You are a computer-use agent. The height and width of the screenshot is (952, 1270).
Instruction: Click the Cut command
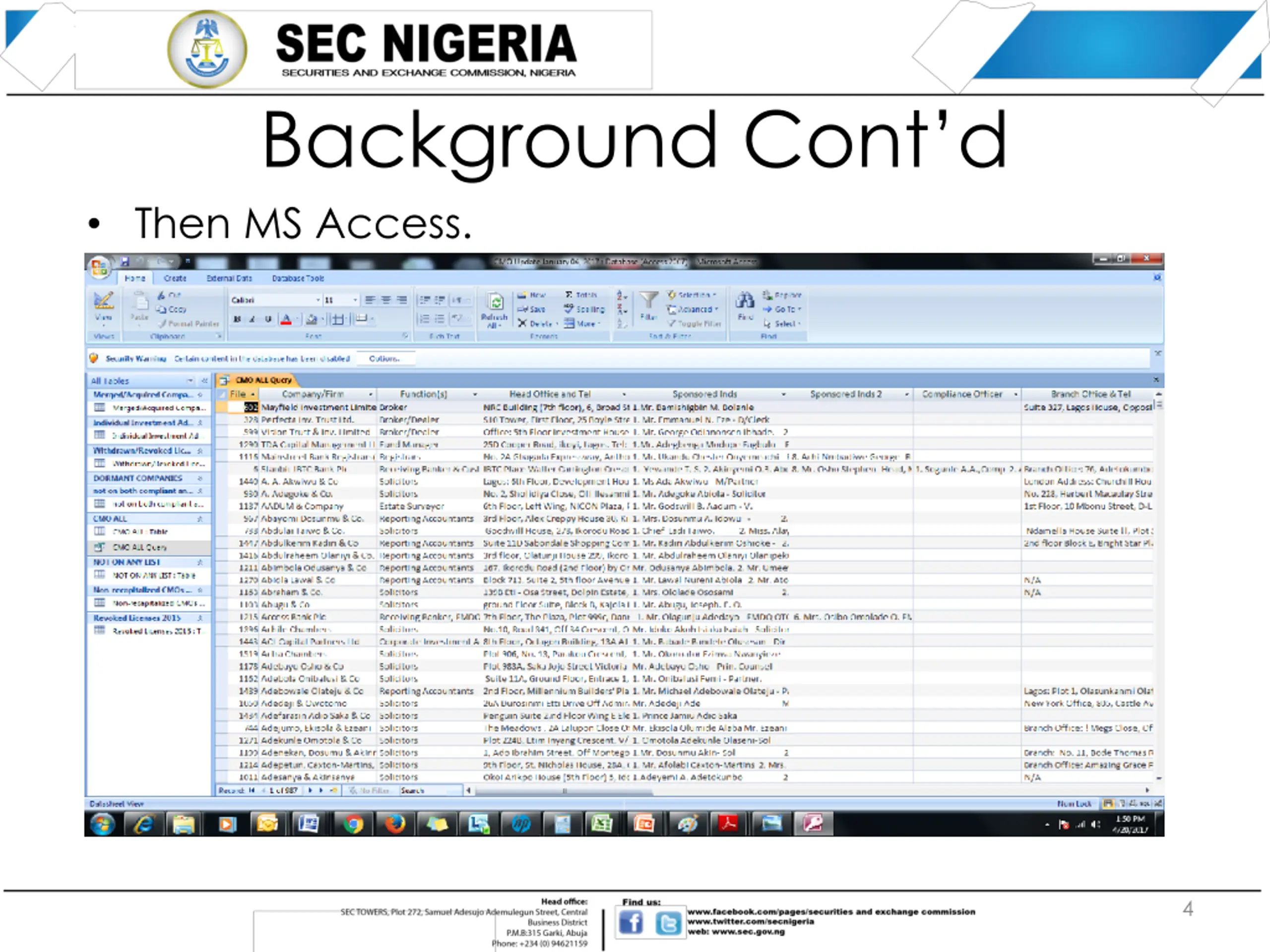pos(170,295)
